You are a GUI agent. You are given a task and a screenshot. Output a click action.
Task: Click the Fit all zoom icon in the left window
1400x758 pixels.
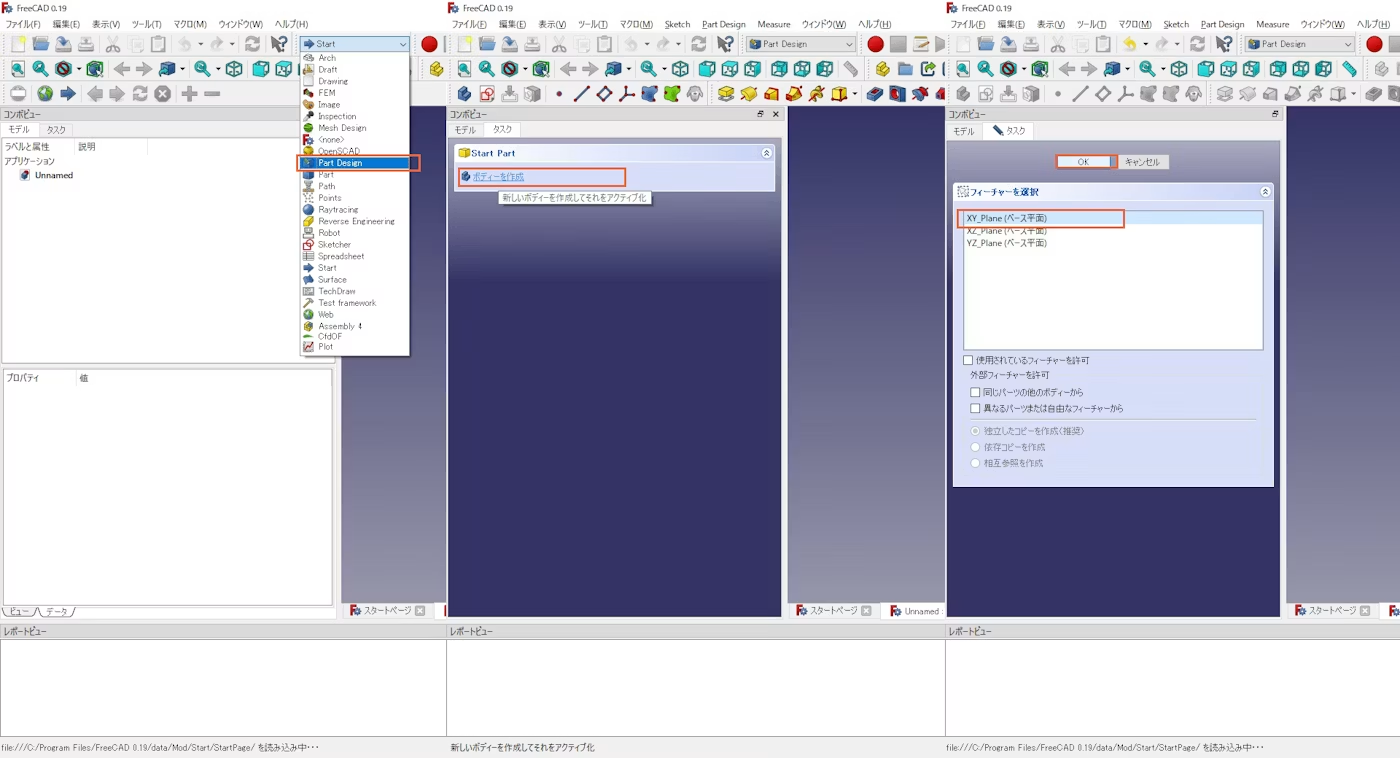tap(18, 69)
